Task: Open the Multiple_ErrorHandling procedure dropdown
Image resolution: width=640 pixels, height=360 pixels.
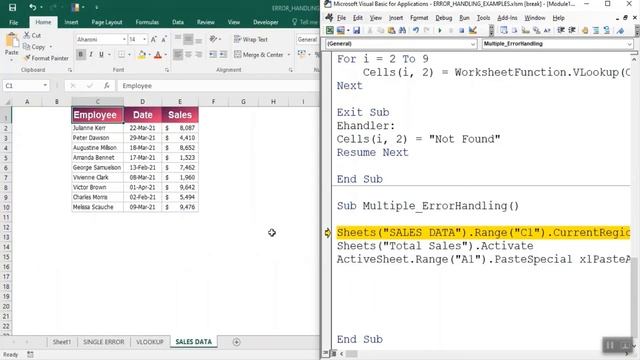Action: tap(629, 44)
